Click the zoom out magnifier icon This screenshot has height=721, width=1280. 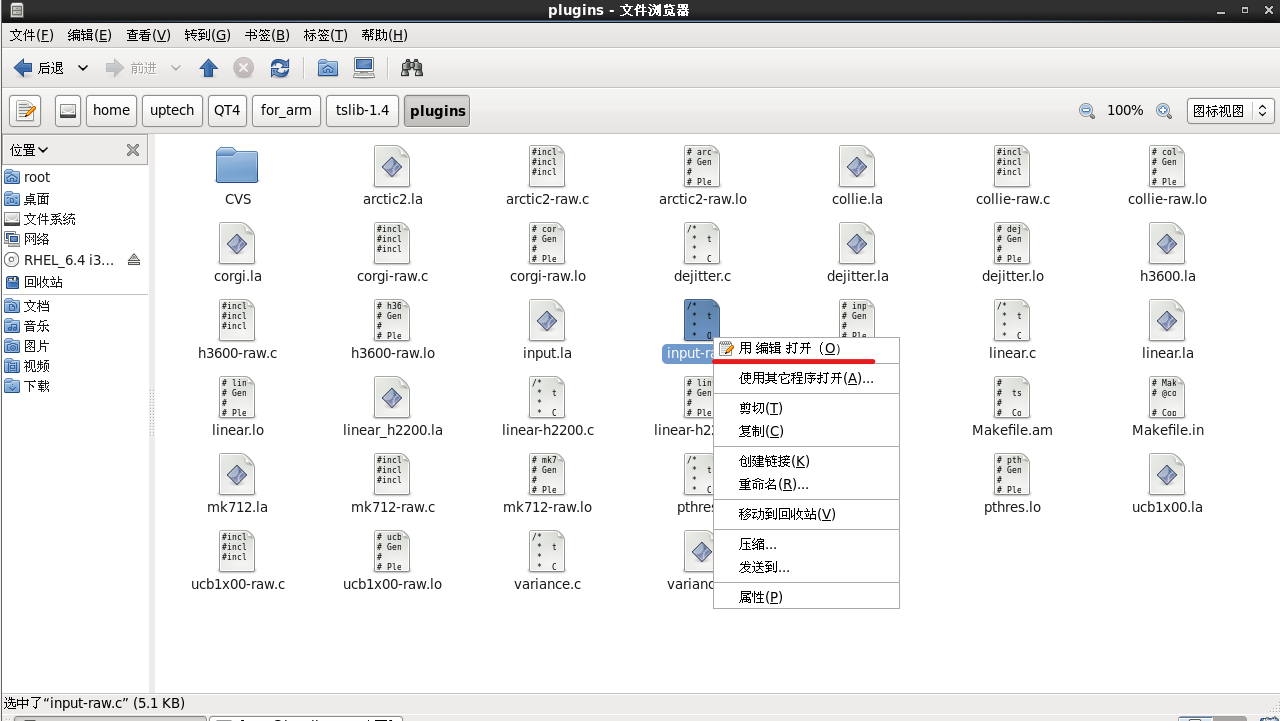click(x=1087, y=111)
